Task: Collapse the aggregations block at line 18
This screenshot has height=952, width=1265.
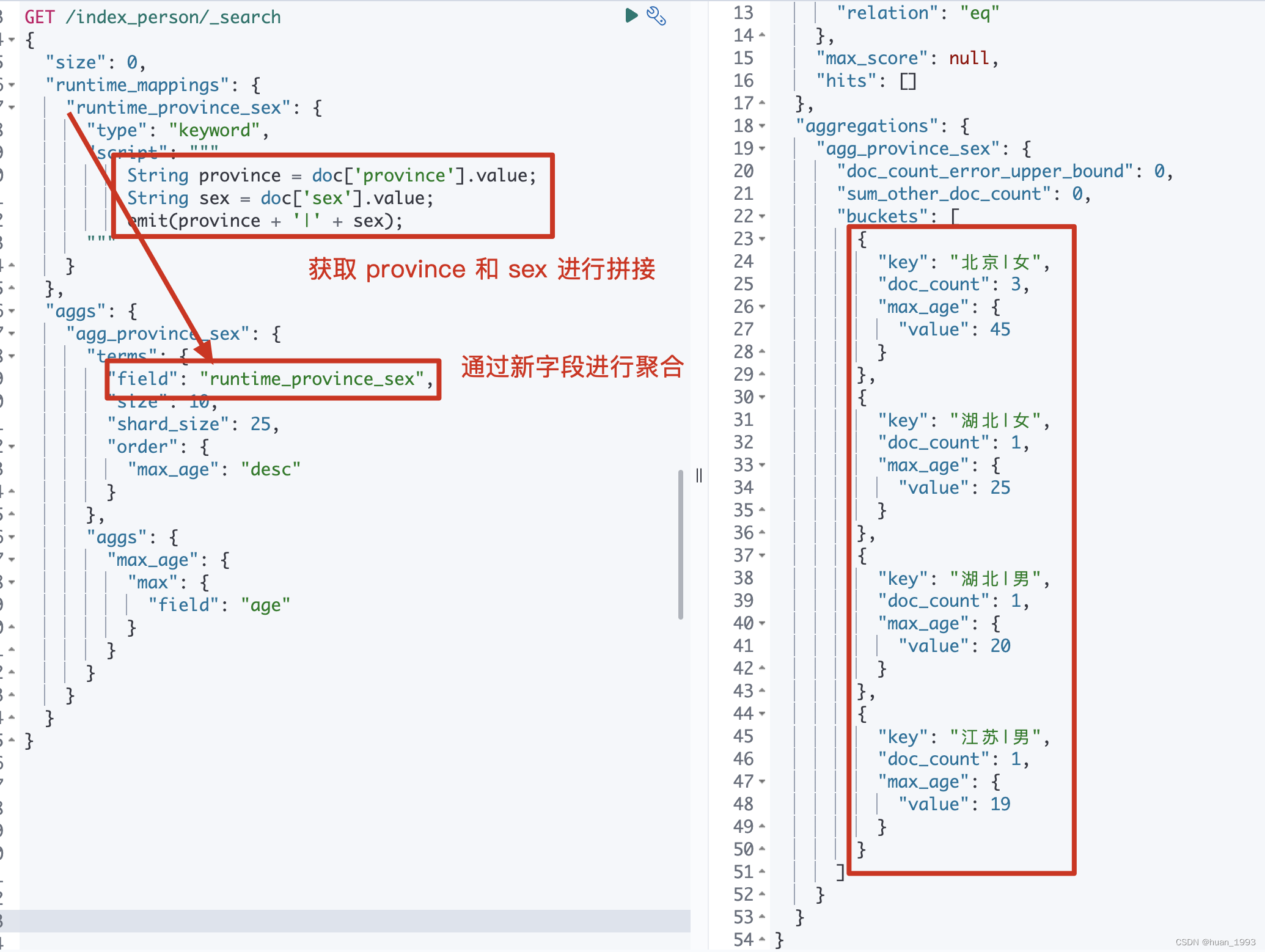Action: pyautogui.click(x=762, y=126)
